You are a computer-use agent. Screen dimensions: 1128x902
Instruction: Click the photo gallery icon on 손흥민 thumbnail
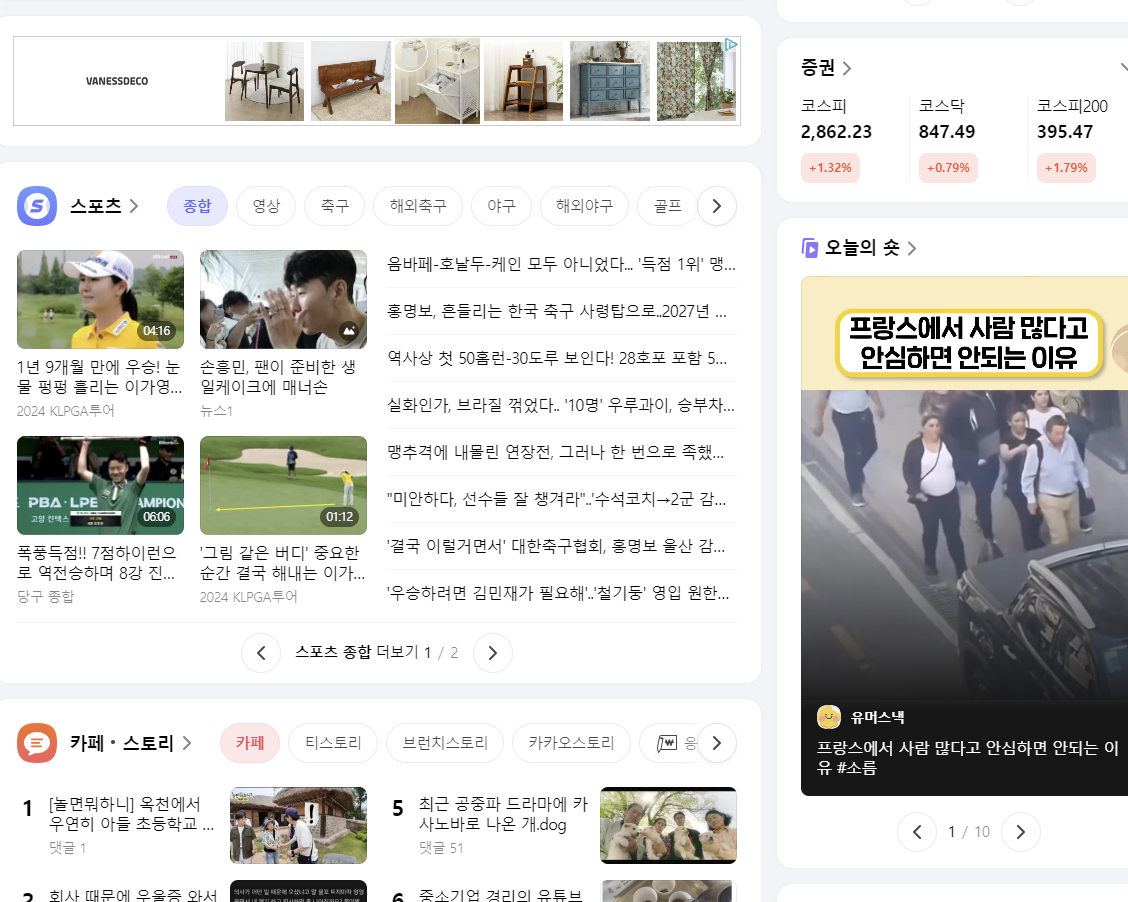[349, 331]
